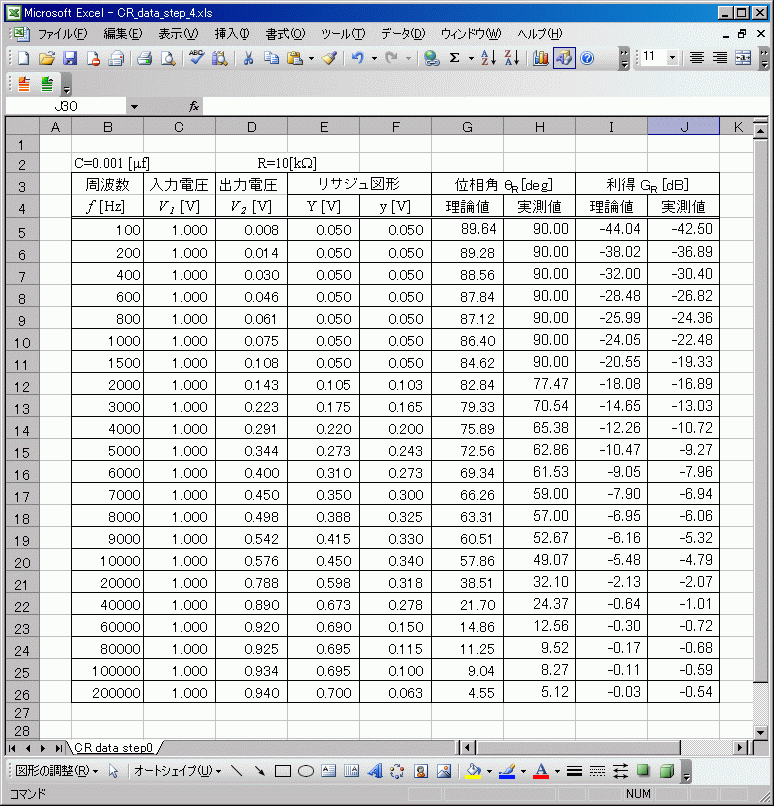The height and width of the screenshot is (806, 774).
Task: Open the Print Preview tool
Action: point(167,58)
